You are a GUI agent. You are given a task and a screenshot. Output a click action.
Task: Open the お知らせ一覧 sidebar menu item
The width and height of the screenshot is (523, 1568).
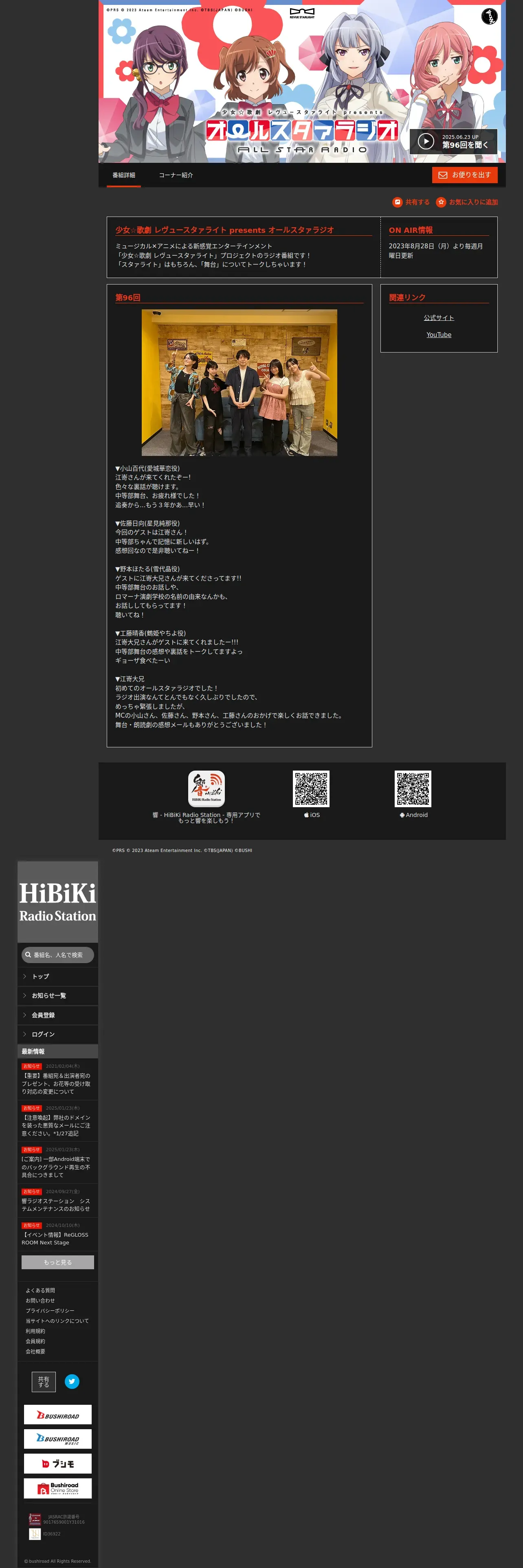tap(58, 996)
